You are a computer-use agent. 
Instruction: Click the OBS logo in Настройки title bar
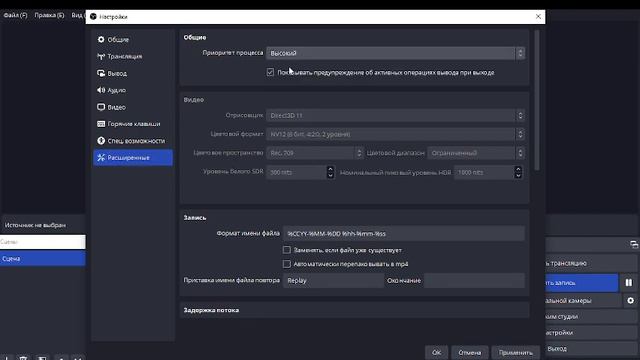click(93, 16)
